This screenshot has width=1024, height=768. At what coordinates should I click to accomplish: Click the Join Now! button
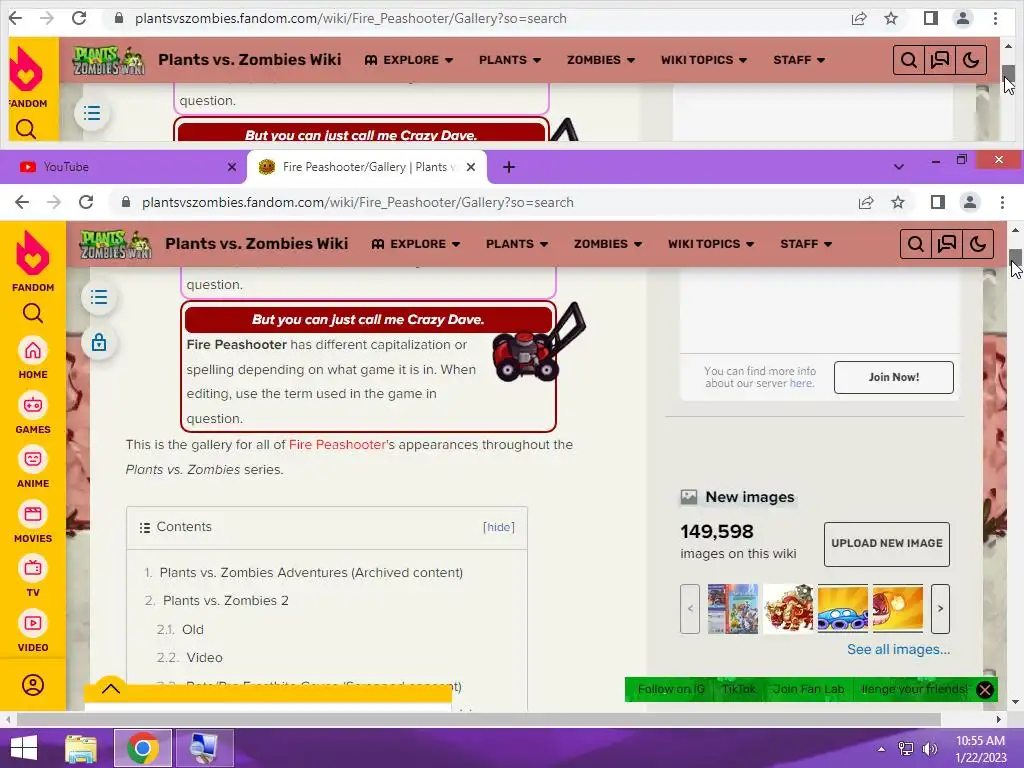(x=893, y=377)
